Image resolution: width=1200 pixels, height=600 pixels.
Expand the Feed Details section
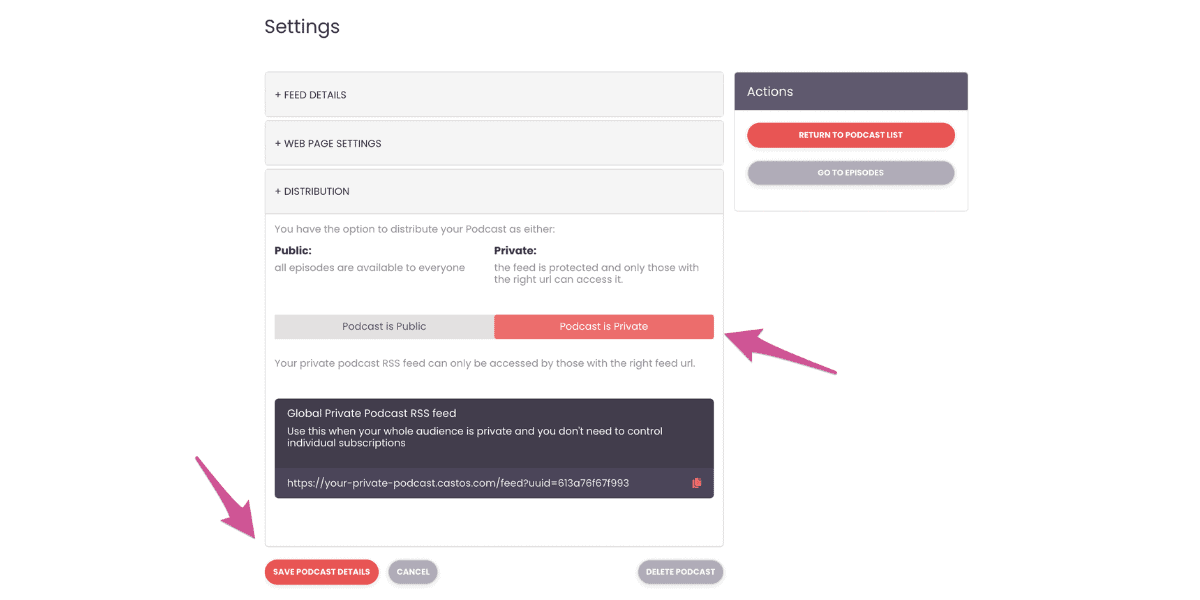tap(494, 95)
